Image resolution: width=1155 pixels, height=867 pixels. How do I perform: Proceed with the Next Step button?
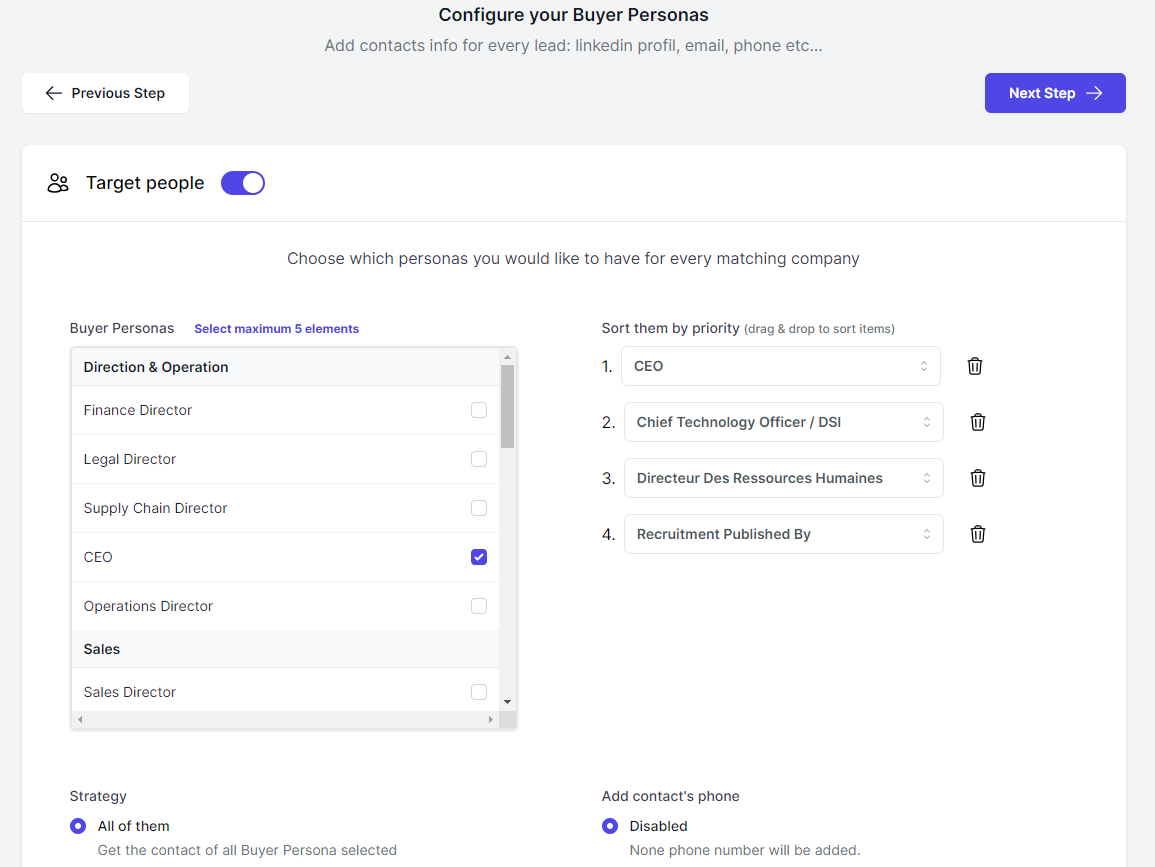pos(1055,93)
